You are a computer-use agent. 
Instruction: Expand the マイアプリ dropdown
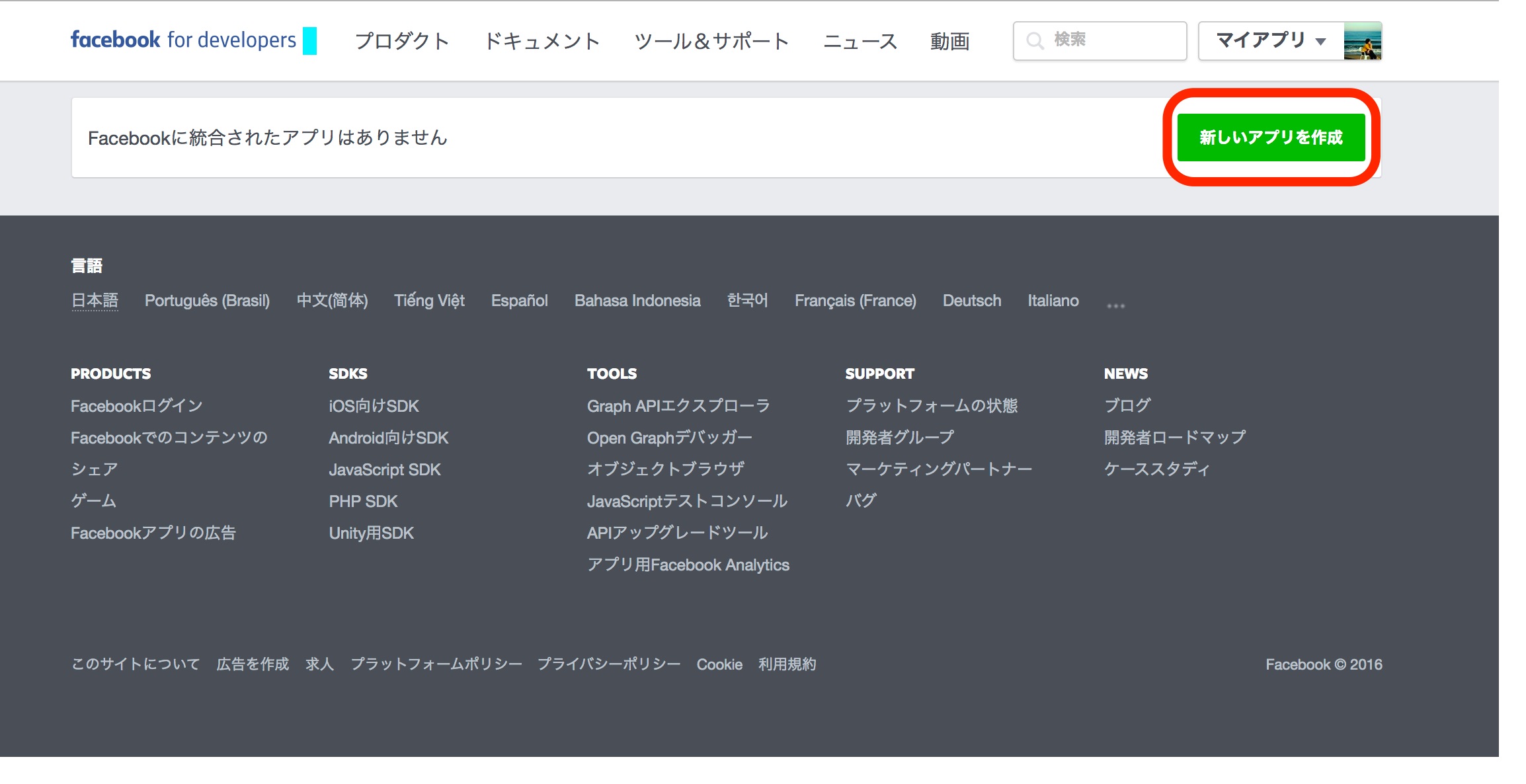pos(1271,41)
